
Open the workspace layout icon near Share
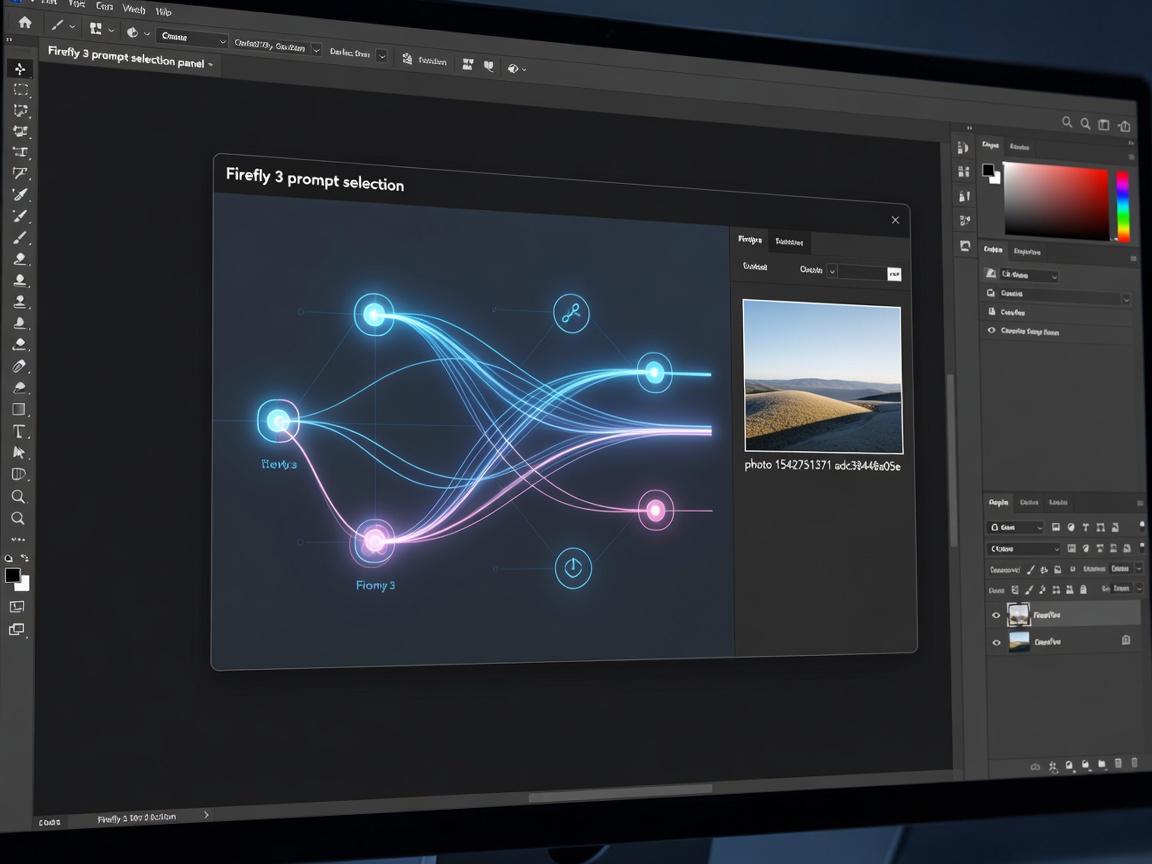[x=1104, y=124]
